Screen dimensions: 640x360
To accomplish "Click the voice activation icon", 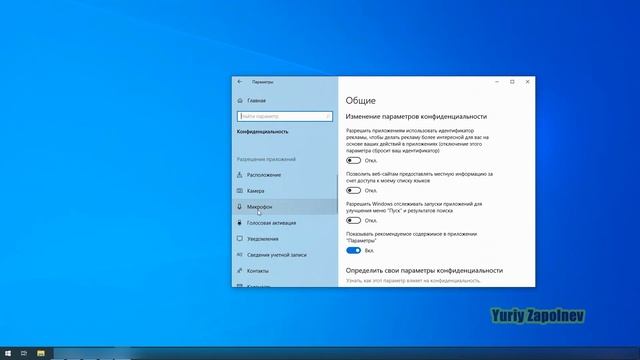I will pyautogui.click(x=240, y=223).
